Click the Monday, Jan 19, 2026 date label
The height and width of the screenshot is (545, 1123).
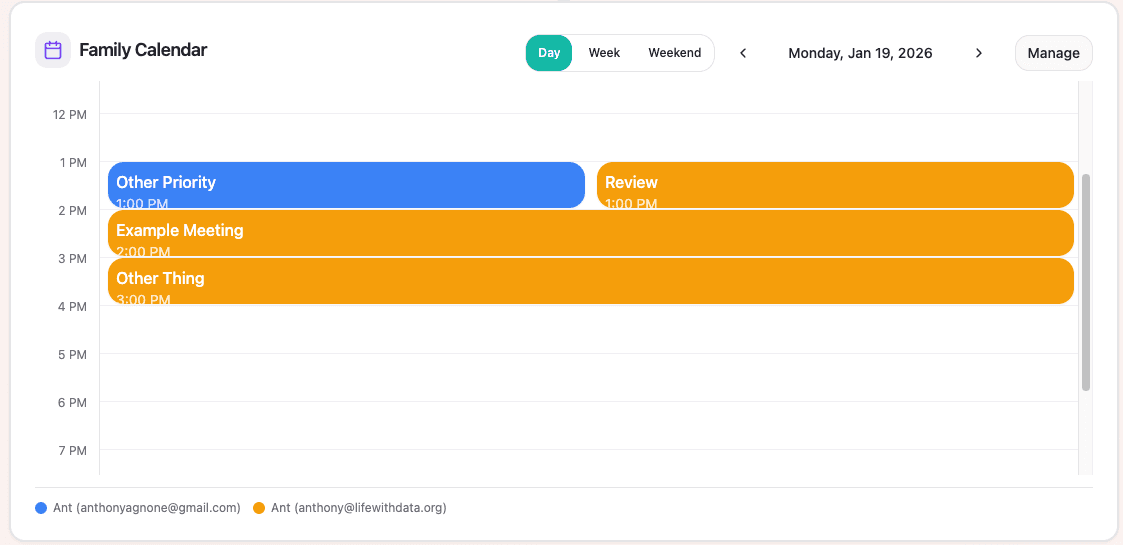[x=860, y=53]
